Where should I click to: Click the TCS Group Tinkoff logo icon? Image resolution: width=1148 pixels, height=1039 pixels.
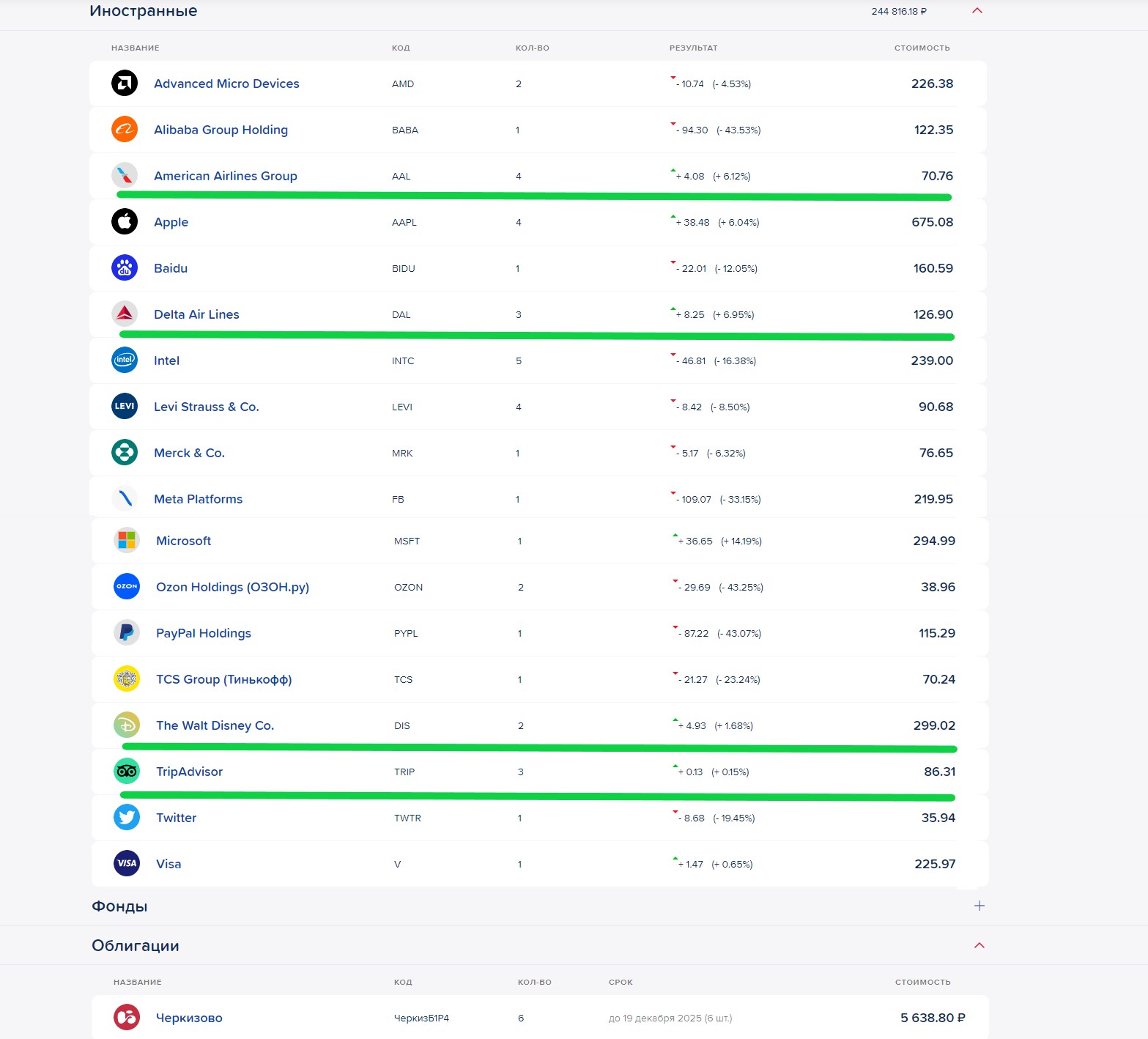point(127,679)
